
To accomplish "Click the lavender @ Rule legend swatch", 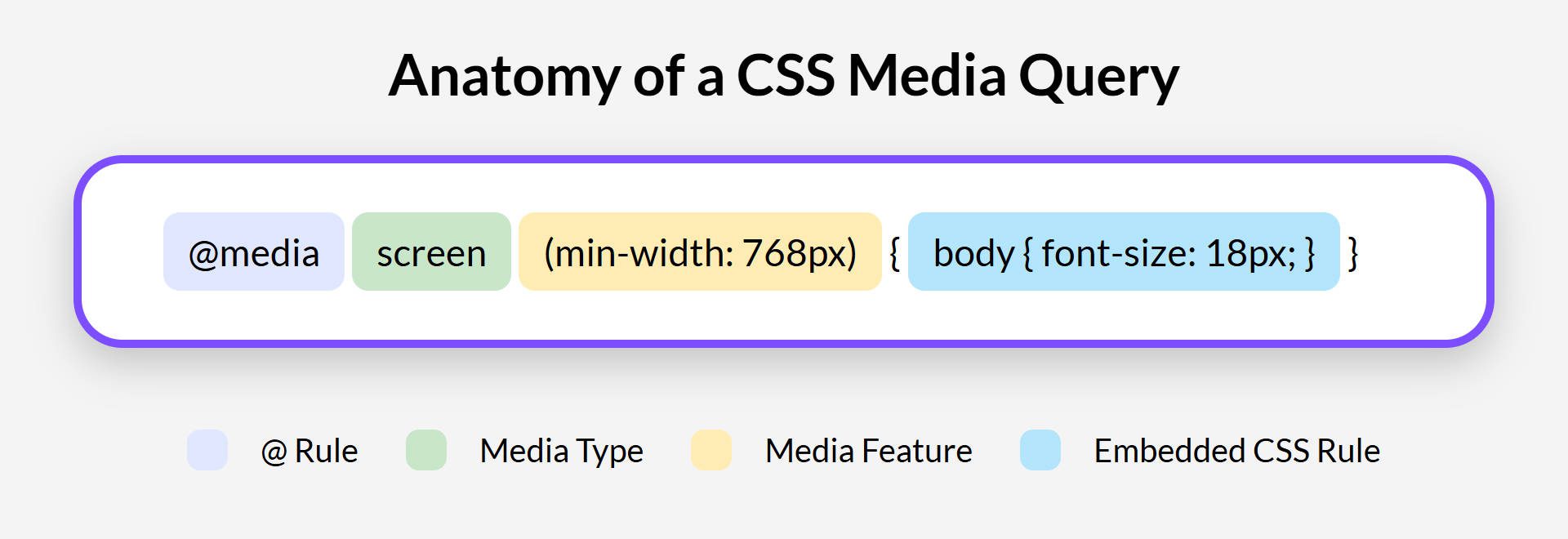I will click(x=207, y=450).
